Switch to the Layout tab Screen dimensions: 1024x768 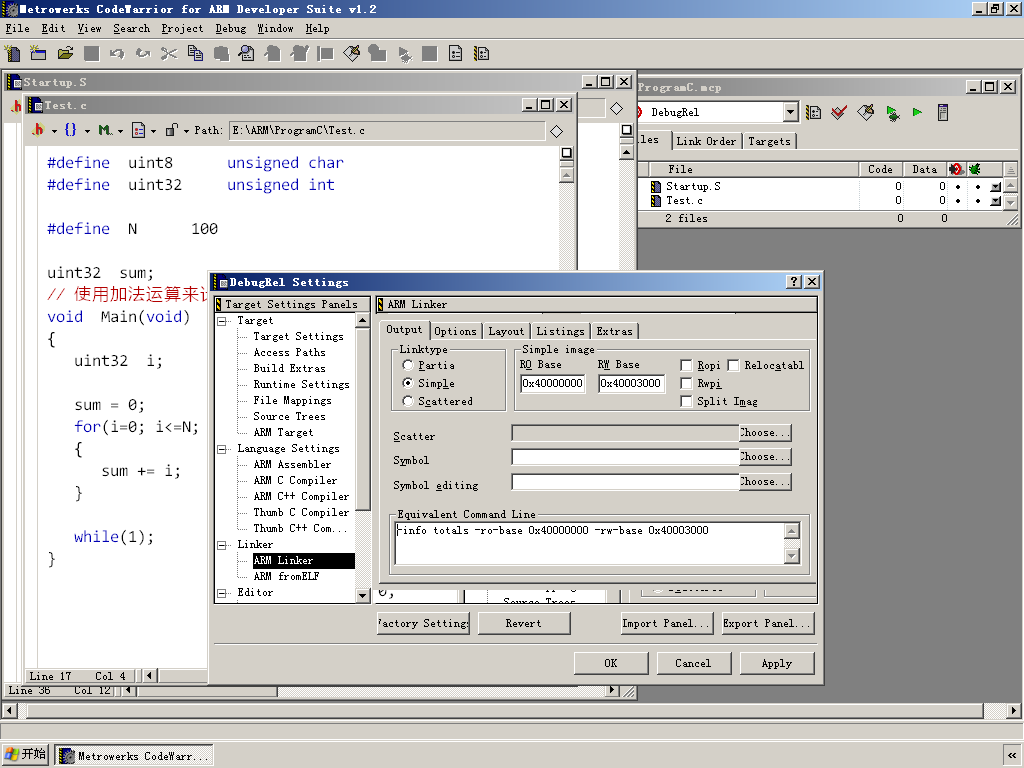[506, 331]
